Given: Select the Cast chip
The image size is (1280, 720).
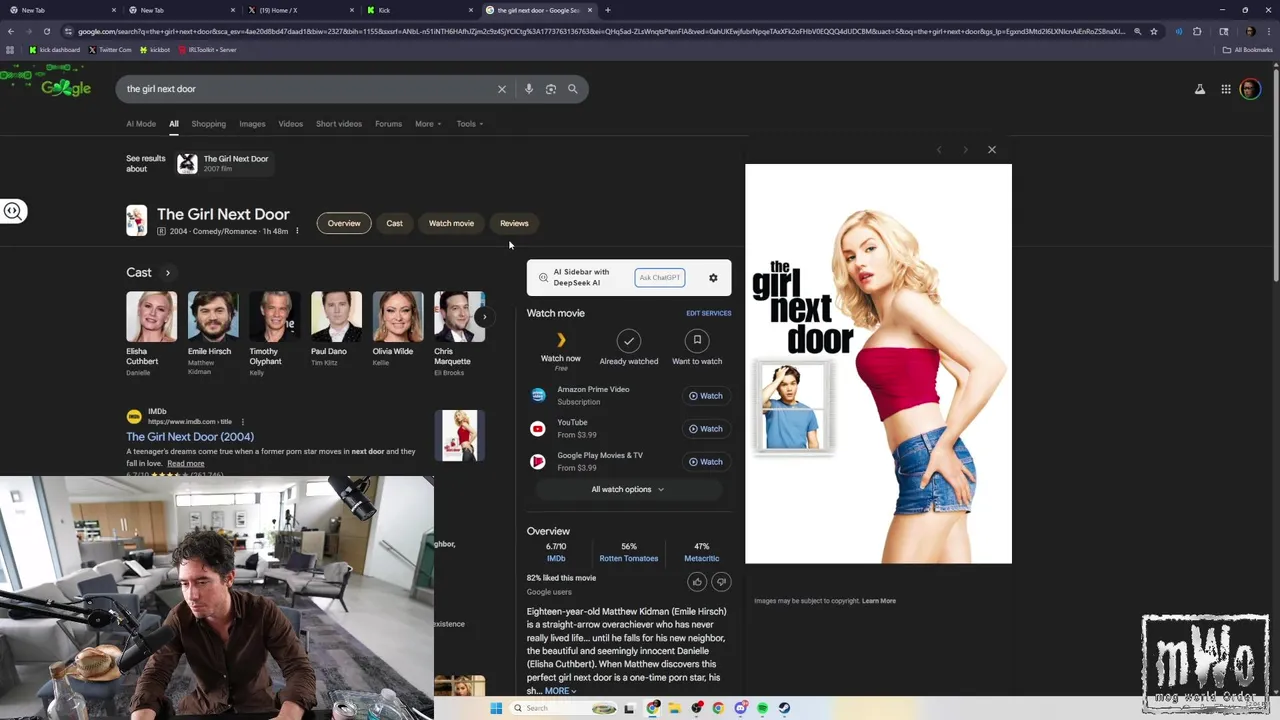Looking at the screenshot, I should click(x=395, y=223).
